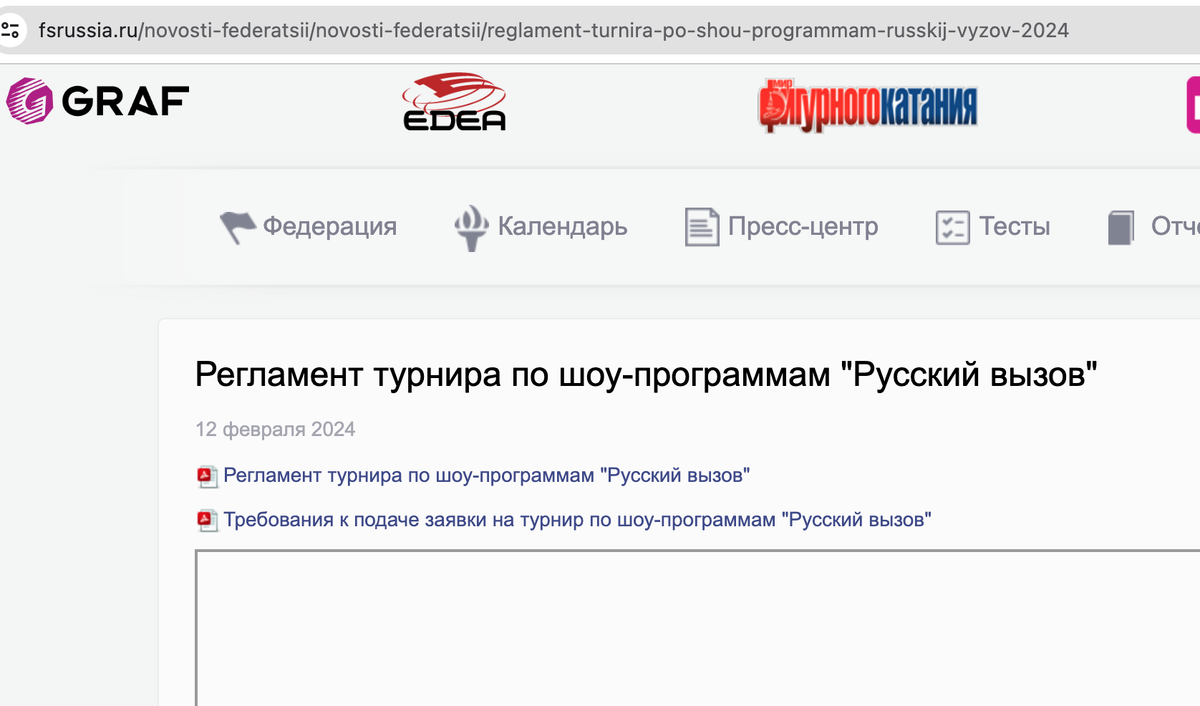Click the torch icon next to Календарь

coord(471,226)
